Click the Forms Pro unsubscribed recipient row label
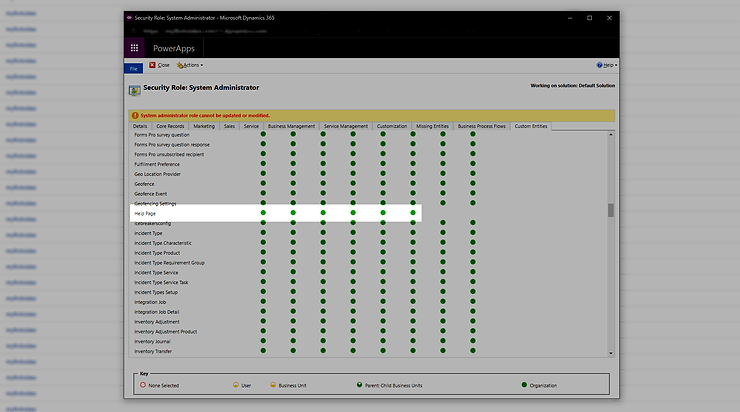This screenshot has height=412, width=740. click(169, 154)
